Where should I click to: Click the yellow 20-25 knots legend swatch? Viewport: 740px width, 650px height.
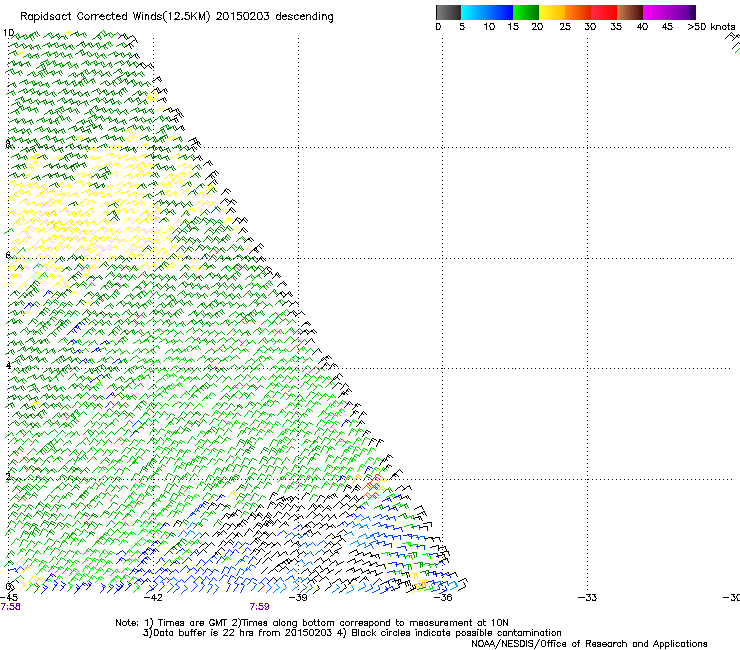(x=552, y=12)
